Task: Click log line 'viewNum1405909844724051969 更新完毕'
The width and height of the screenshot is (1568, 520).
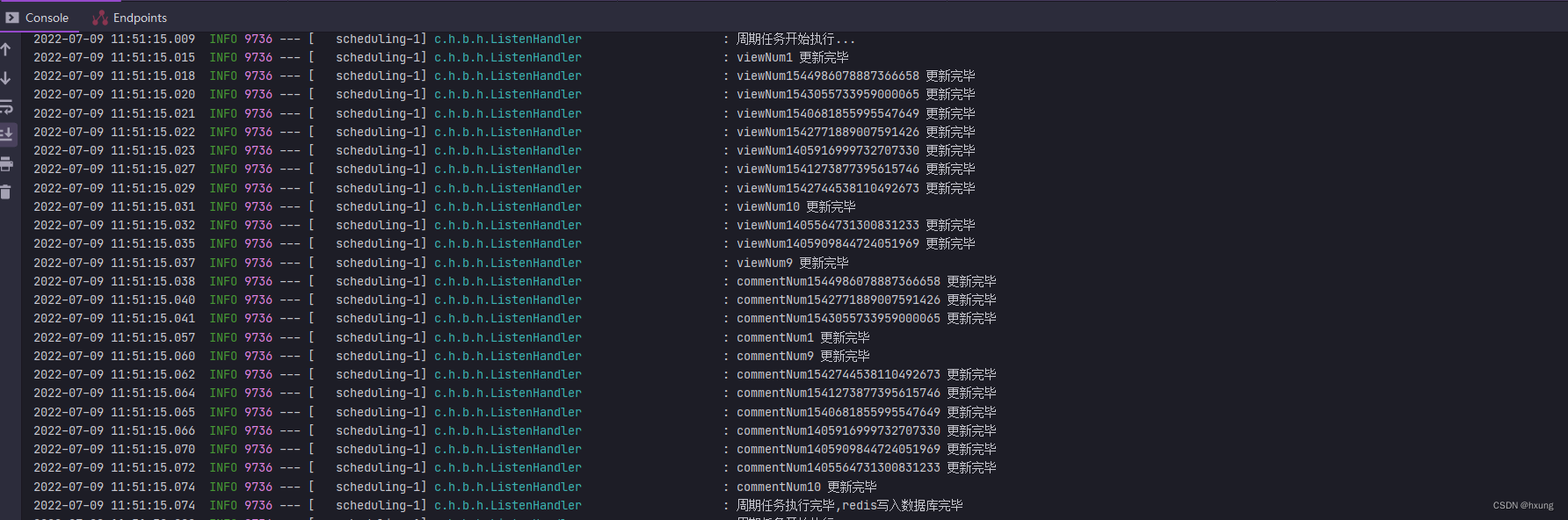Action: click(856, 243)
